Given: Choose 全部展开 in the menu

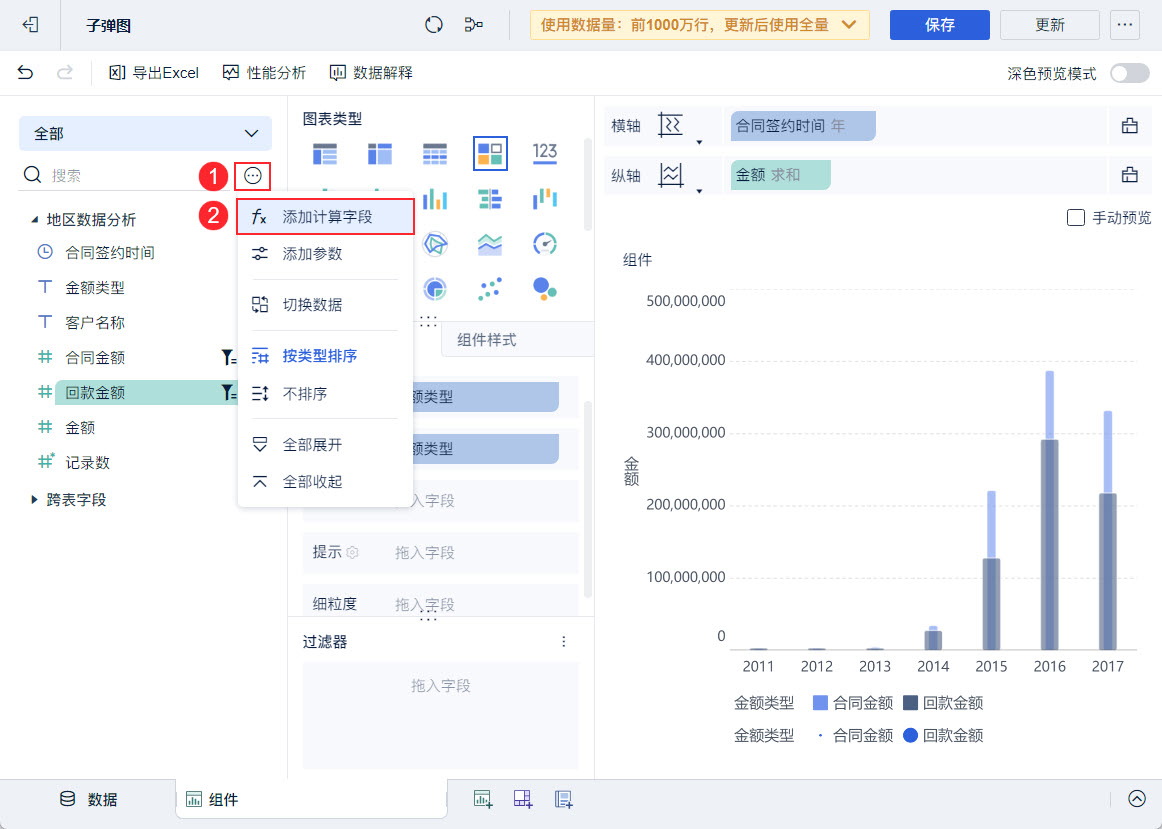Looking at the screenshot, I should [325, 445].
